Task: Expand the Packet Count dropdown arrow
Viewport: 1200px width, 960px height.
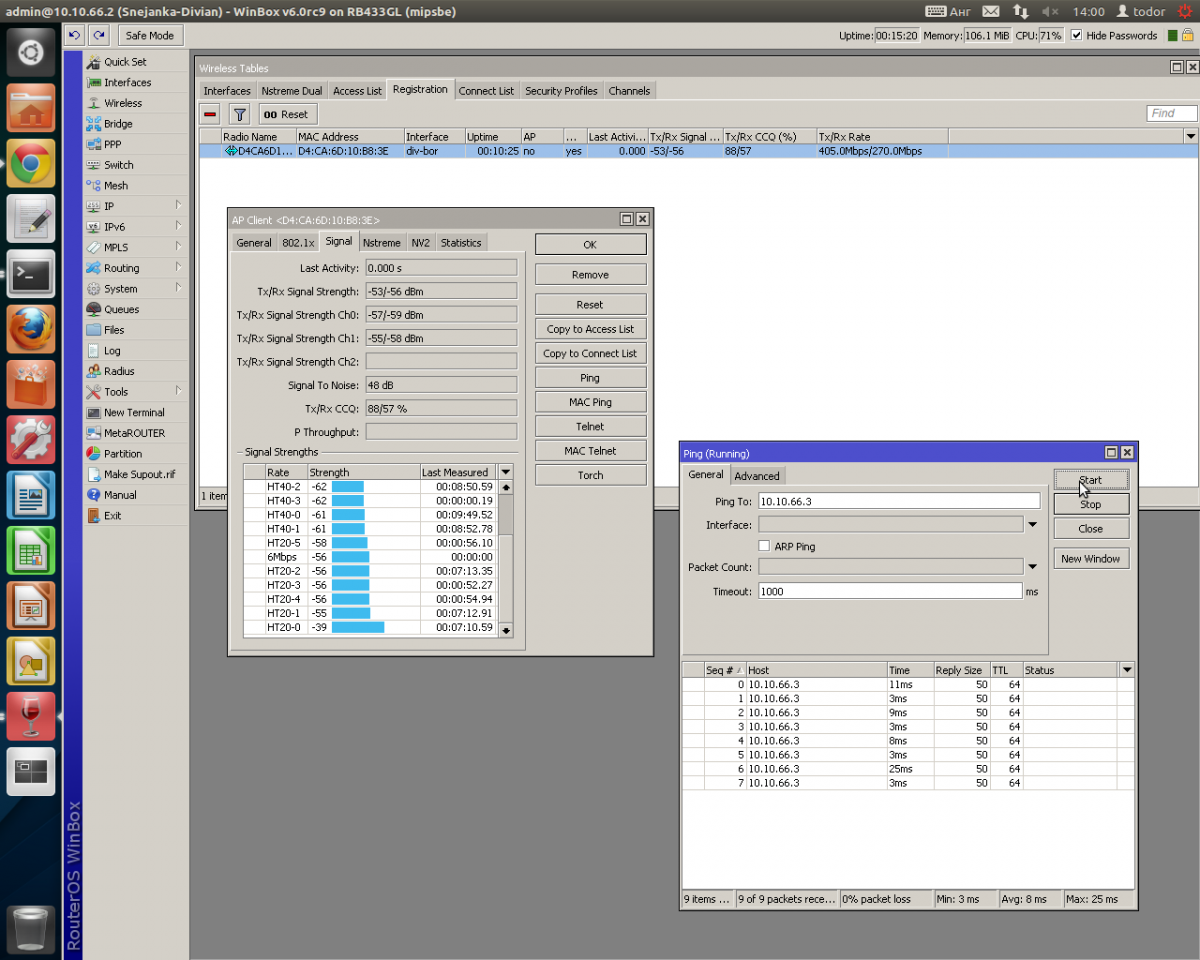Action: click(x=1032, y=567)
